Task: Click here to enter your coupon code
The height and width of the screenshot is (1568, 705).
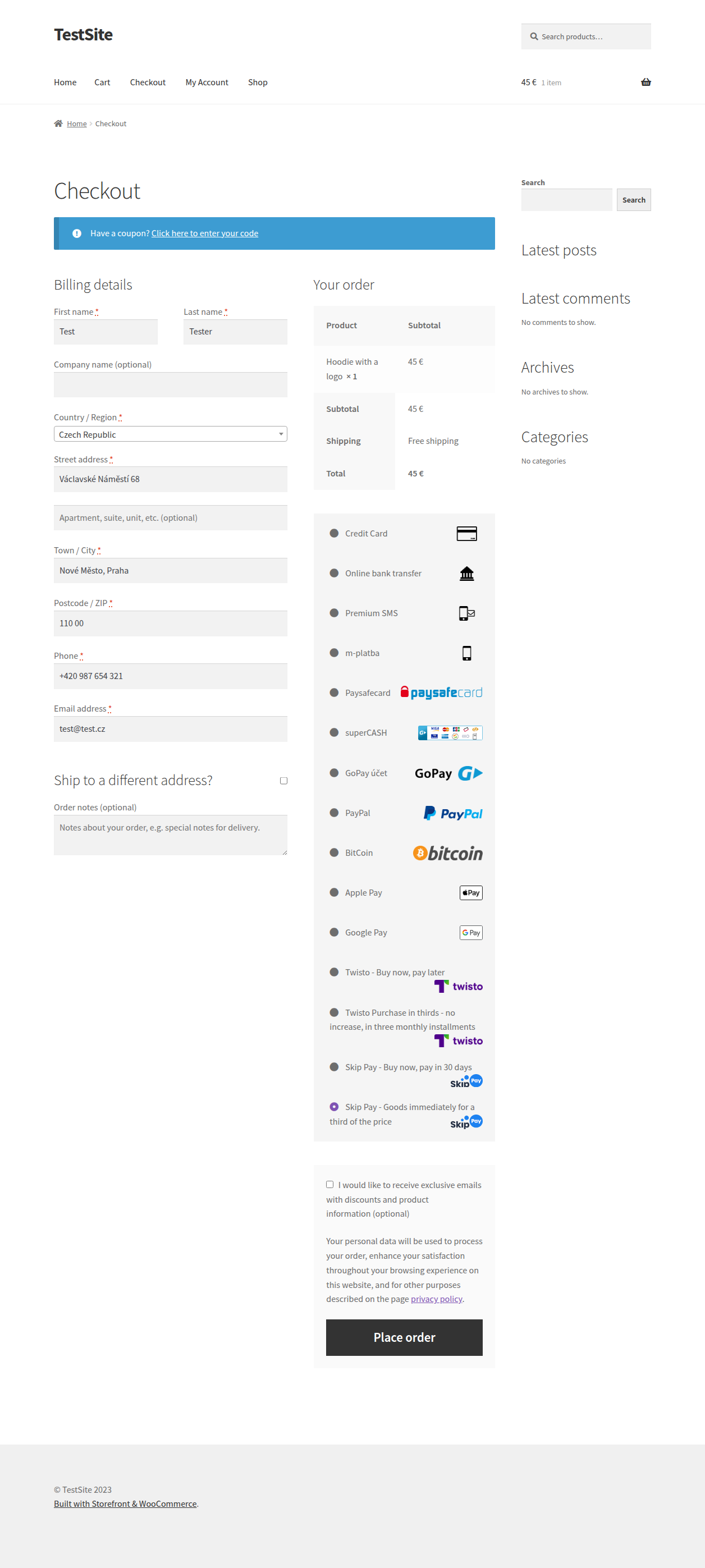Action: tap(204, 233)
